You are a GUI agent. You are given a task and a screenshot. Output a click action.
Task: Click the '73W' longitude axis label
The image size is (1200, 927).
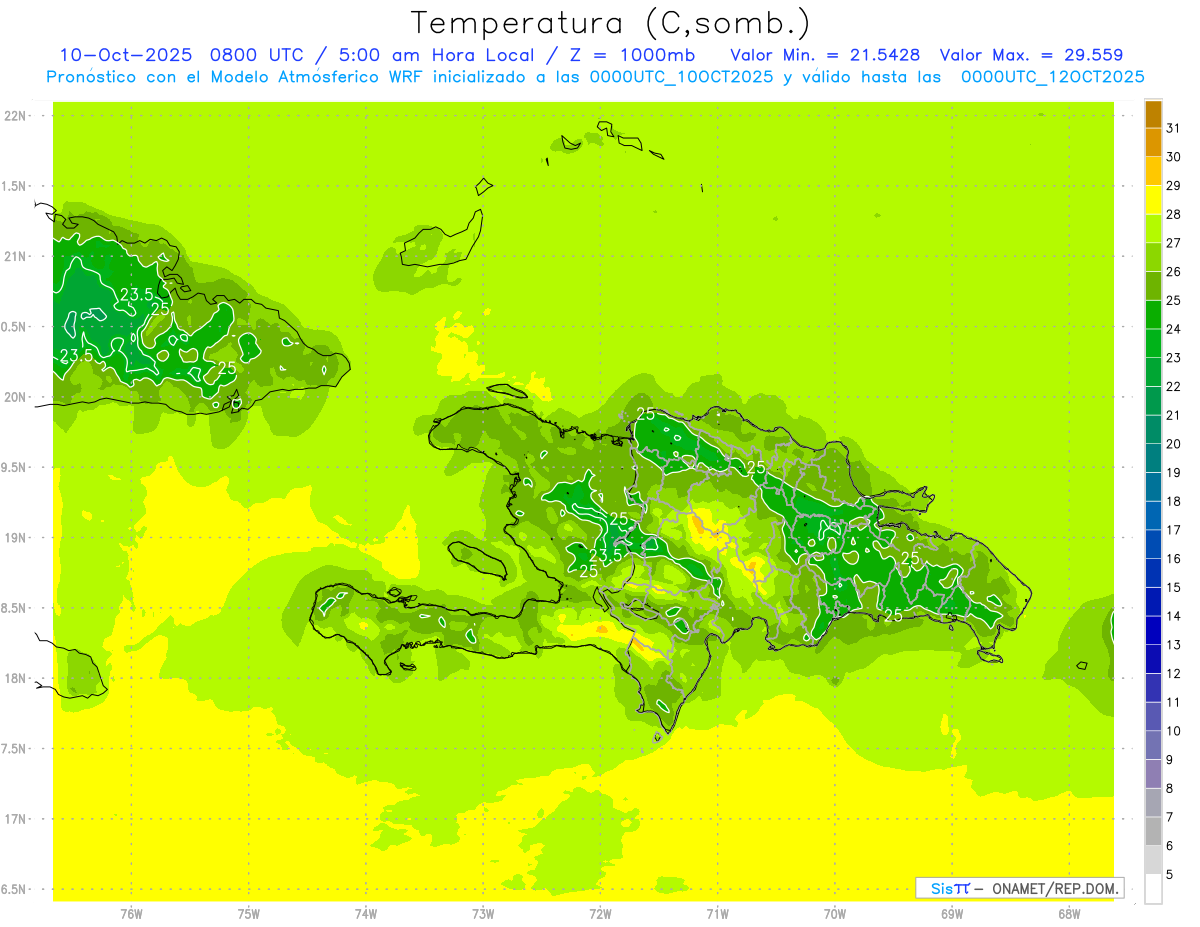(x=483, y=914)
